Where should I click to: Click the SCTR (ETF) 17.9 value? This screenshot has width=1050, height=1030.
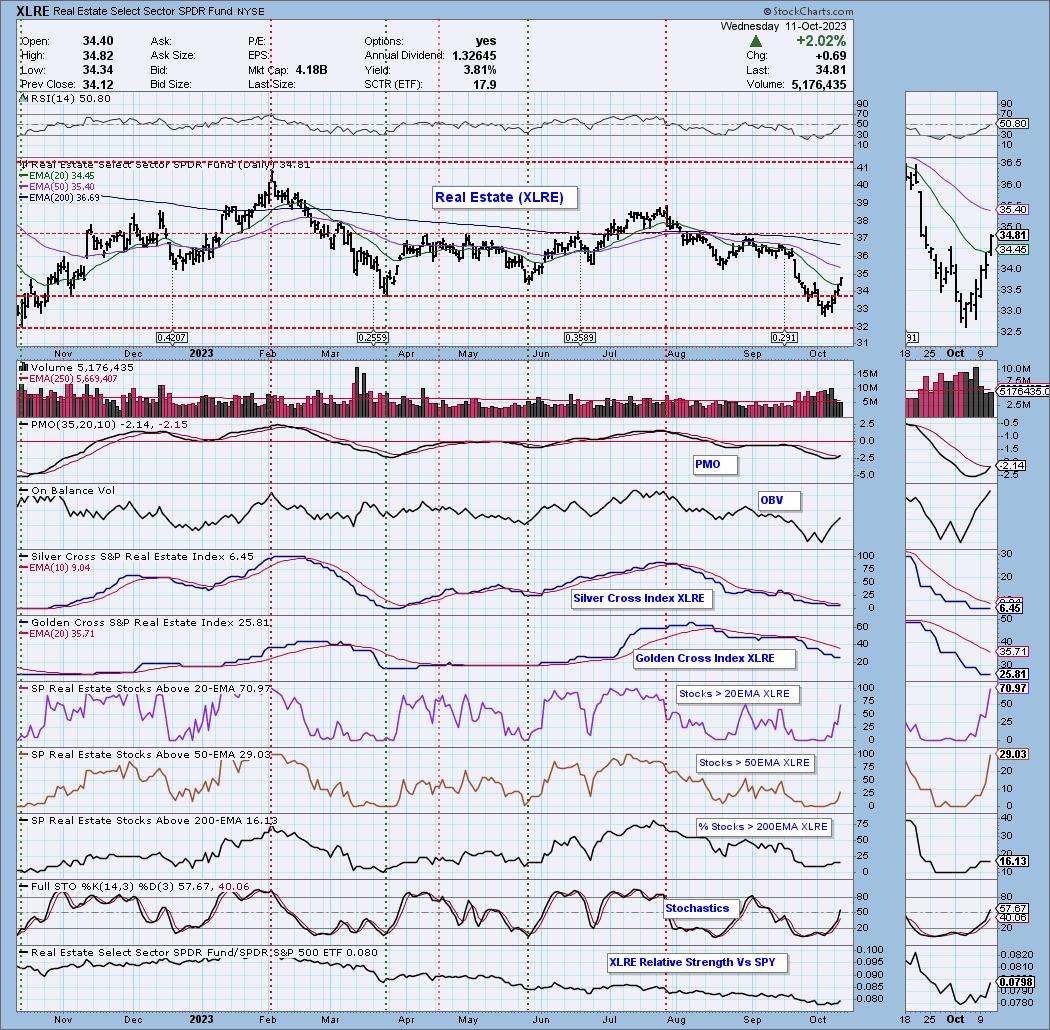tap(485, 84)
